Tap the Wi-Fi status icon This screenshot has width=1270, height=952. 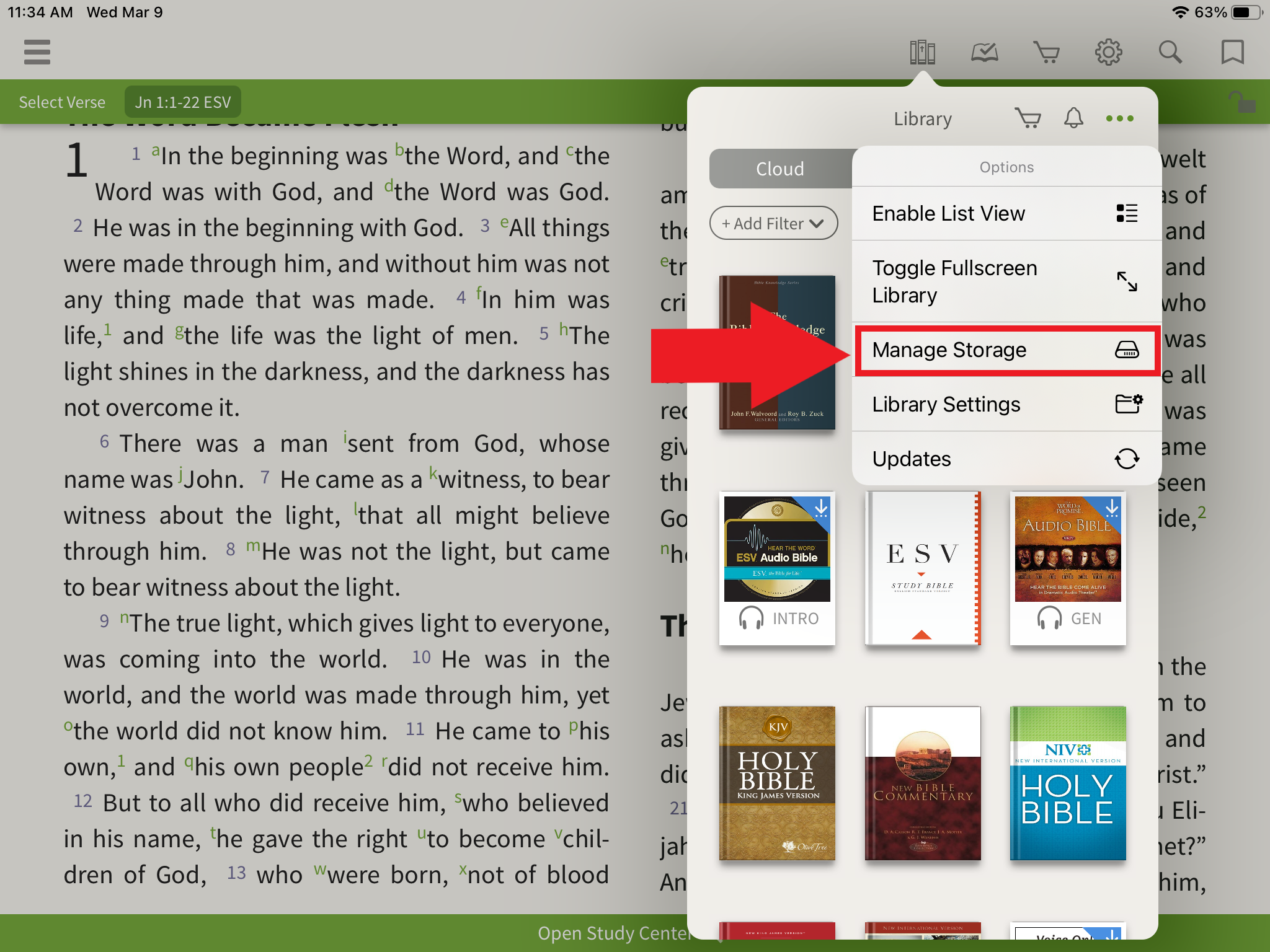coord(1180,12)
